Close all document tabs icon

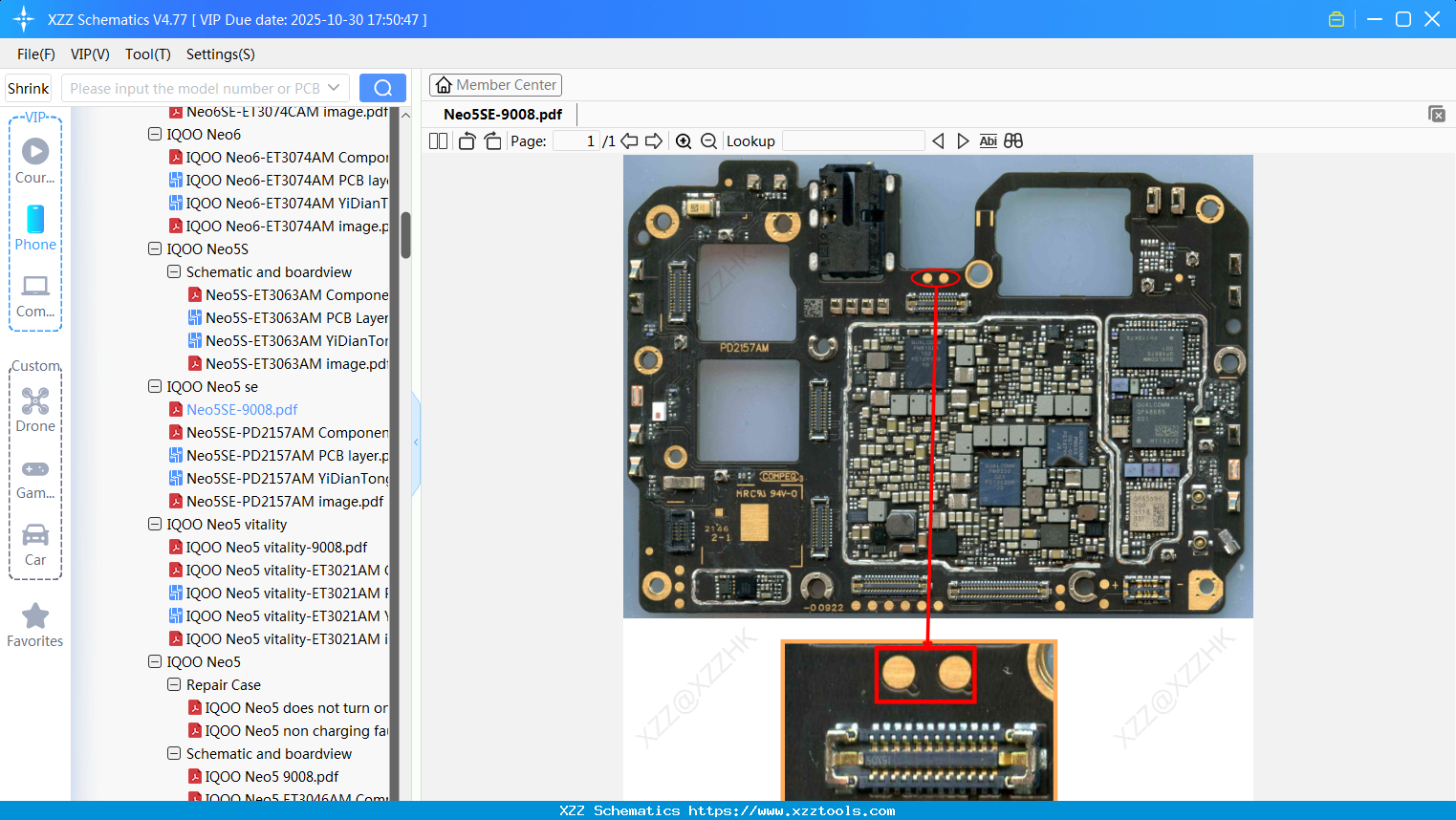point(1436,114)
